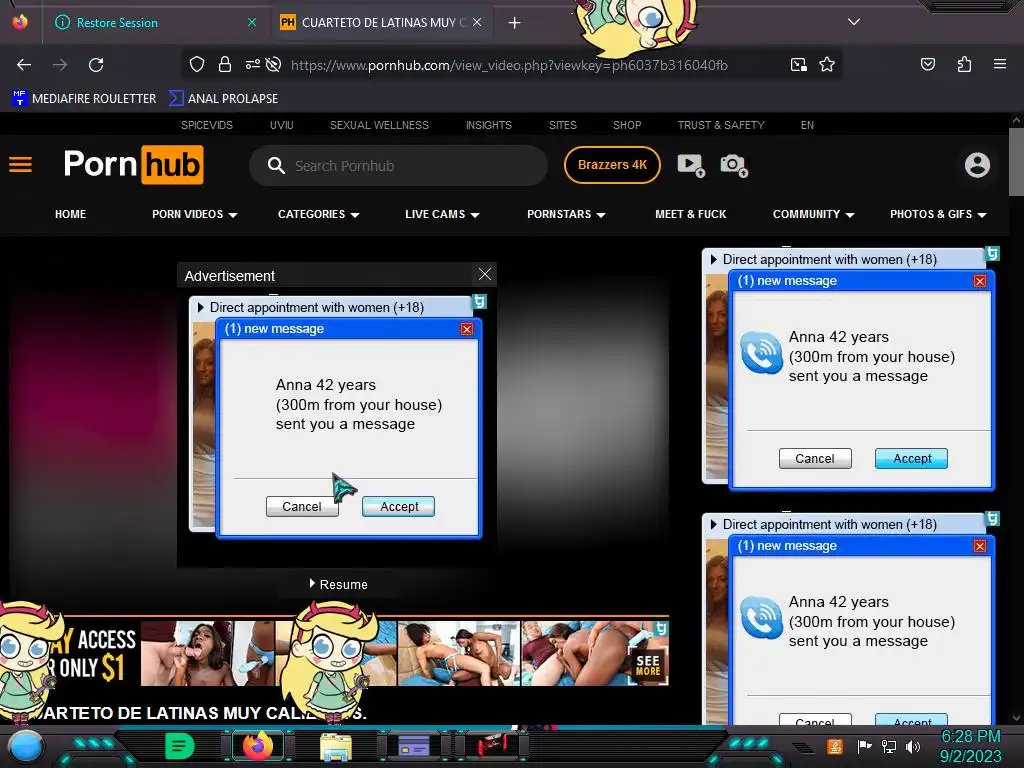Viewport: 1024px width, 768px height.
Task: Click the autoplay blocked icon in address bar
Action: click(x=274, y=64)
